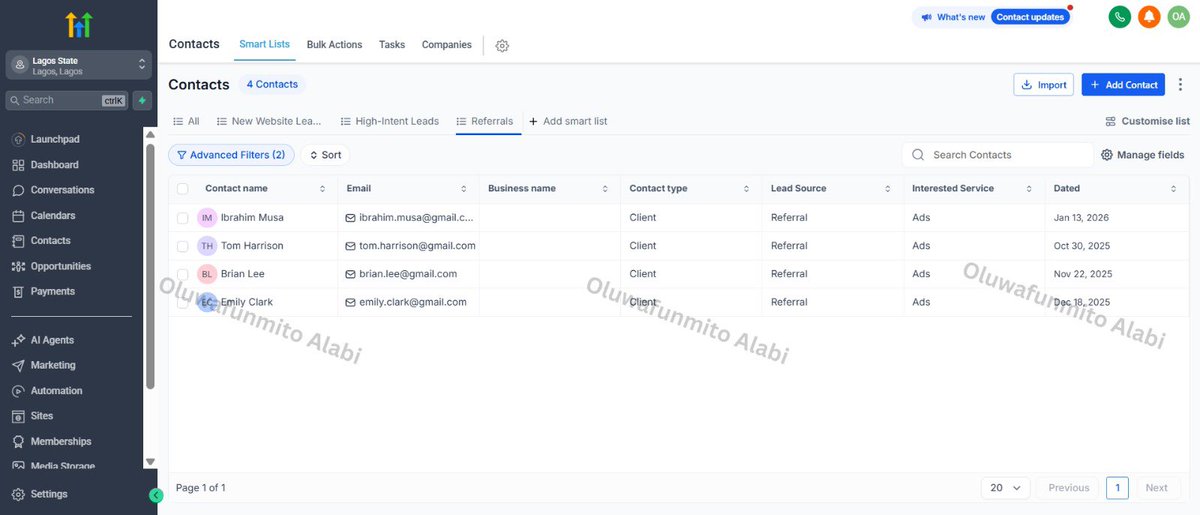Sort by the Contact name column arrows
This screenshot has width=1200, height=515.
click(322, 189)
